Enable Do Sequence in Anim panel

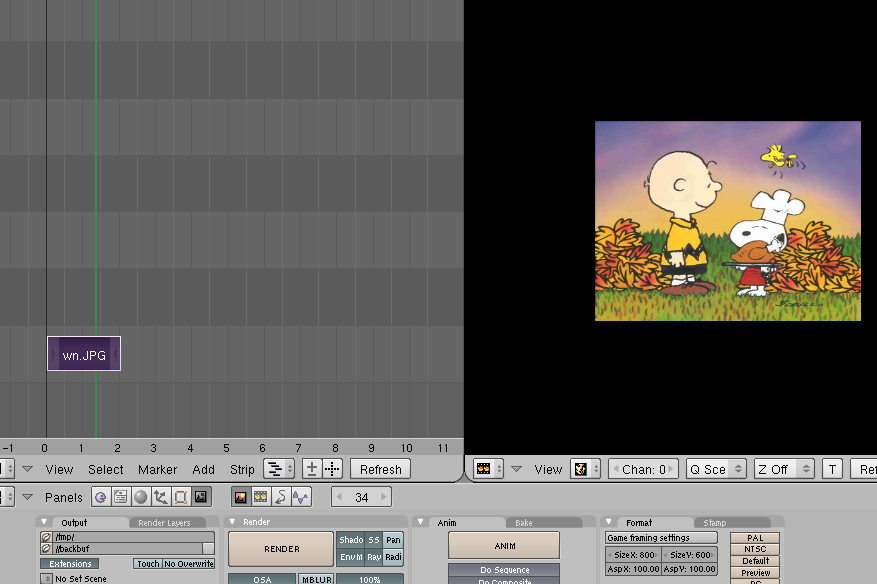(504, 569)
